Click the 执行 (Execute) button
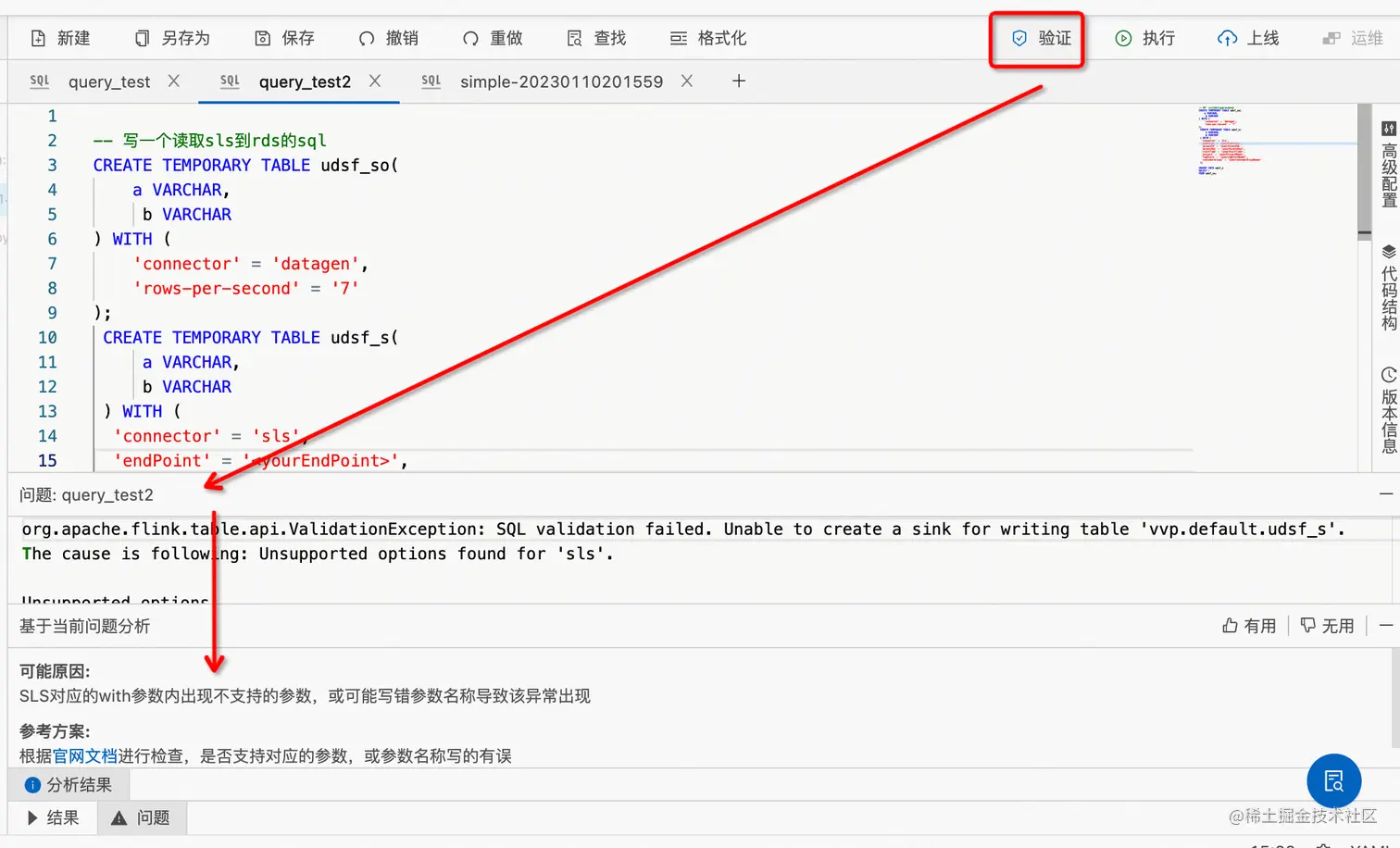Image resolution: width=1400 pixels, height=848 pixels. [x=1144, y=38]
